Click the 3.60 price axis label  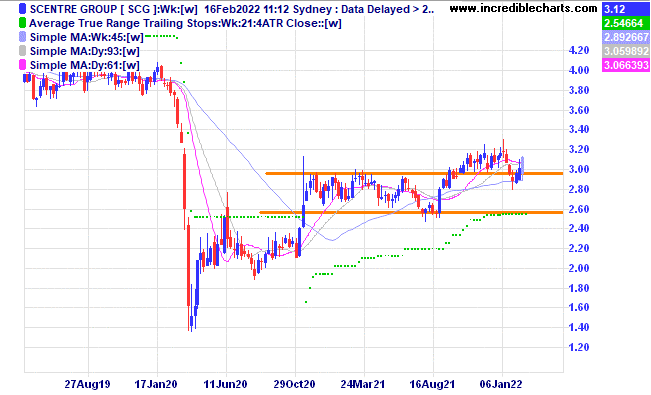click(x=579, y=110)
